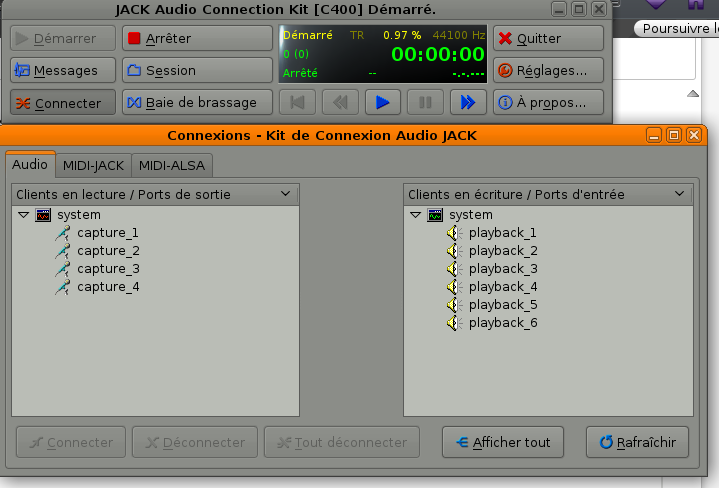The image size is (719, 488).
Task: Click the patchbay icon on Baie de brassage
Action: click(x=134, y=102)
